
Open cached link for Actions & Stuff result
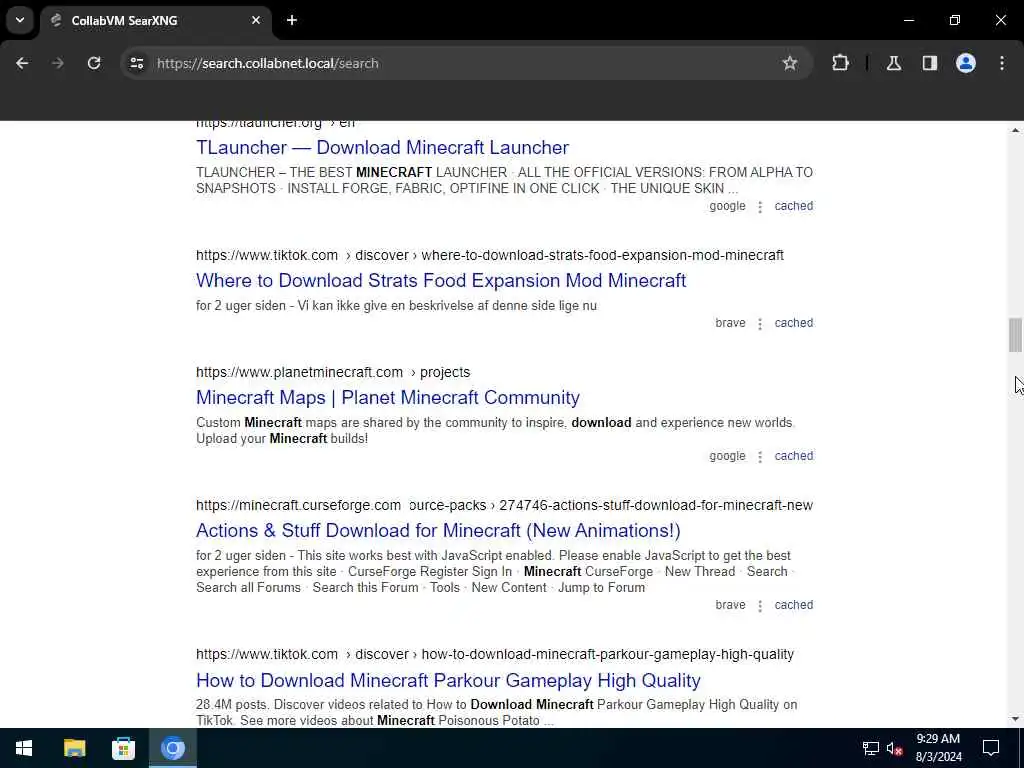793,605
